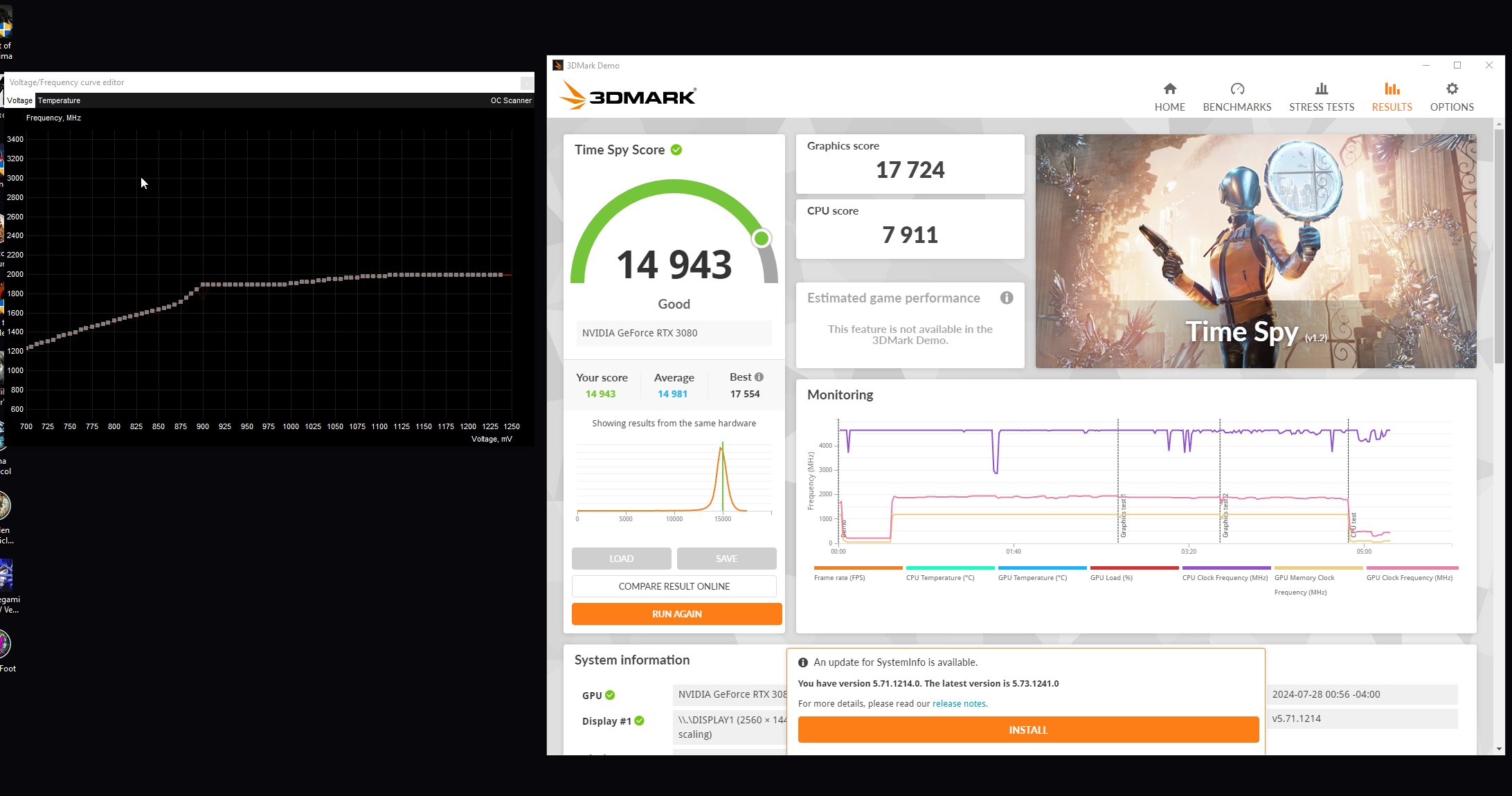Click COMPARE RESULT ONLINE button

coord(674,586)
